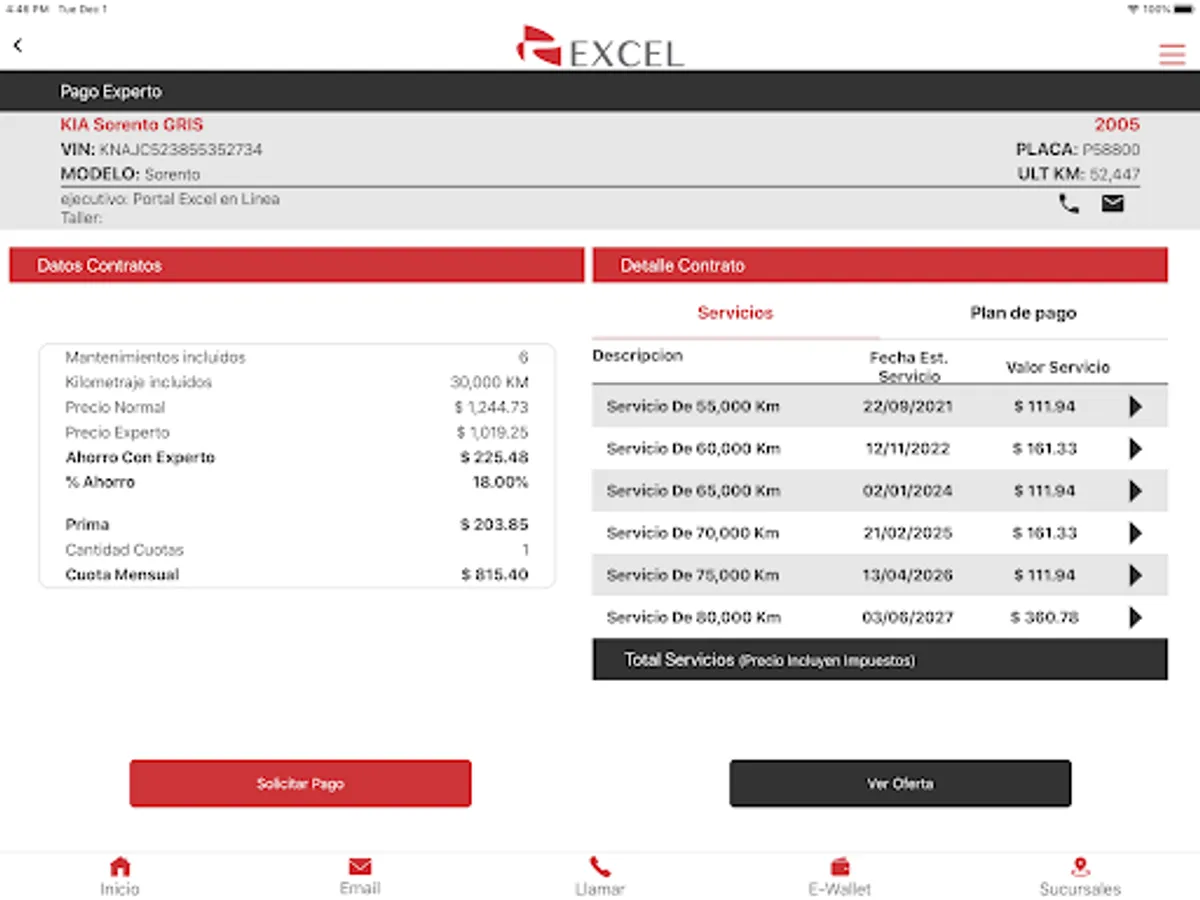Open Sucursales in the bottom bar
1200x900 pixels.
click(1080, 877)
